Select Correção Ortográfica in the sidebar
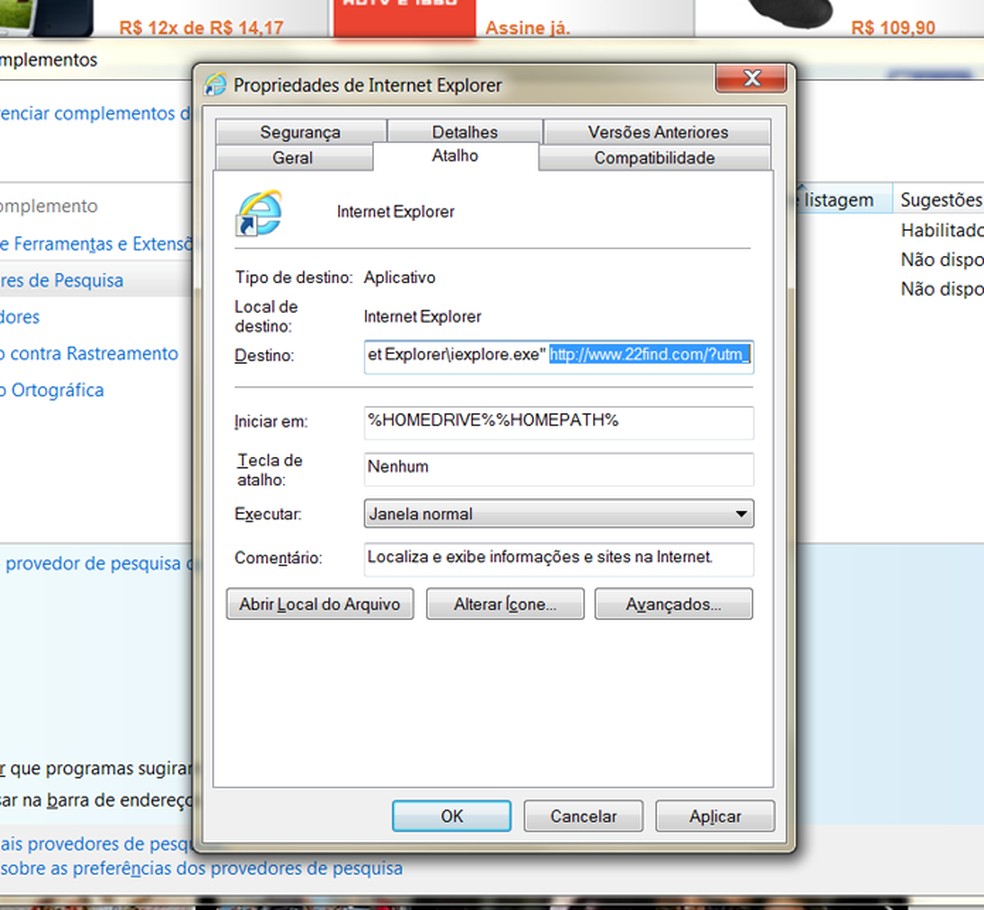The image size is (984, 910). tap(52, 390)
